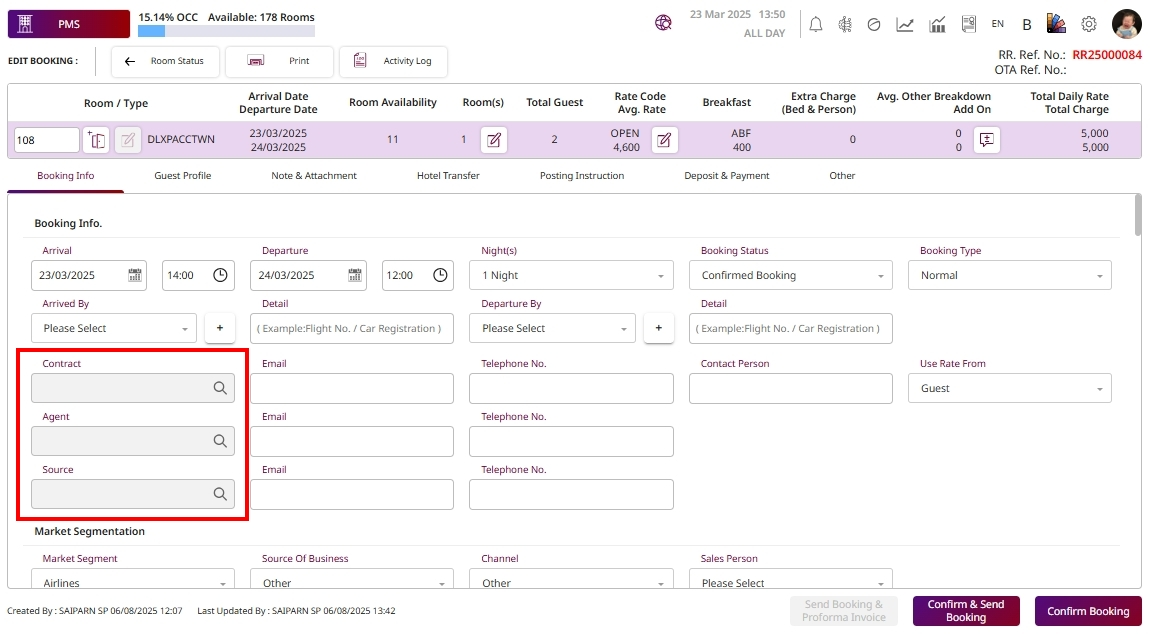1150x634 pixels.
Task: Open the Night(s) dropdown
Action: click(571, 275)
